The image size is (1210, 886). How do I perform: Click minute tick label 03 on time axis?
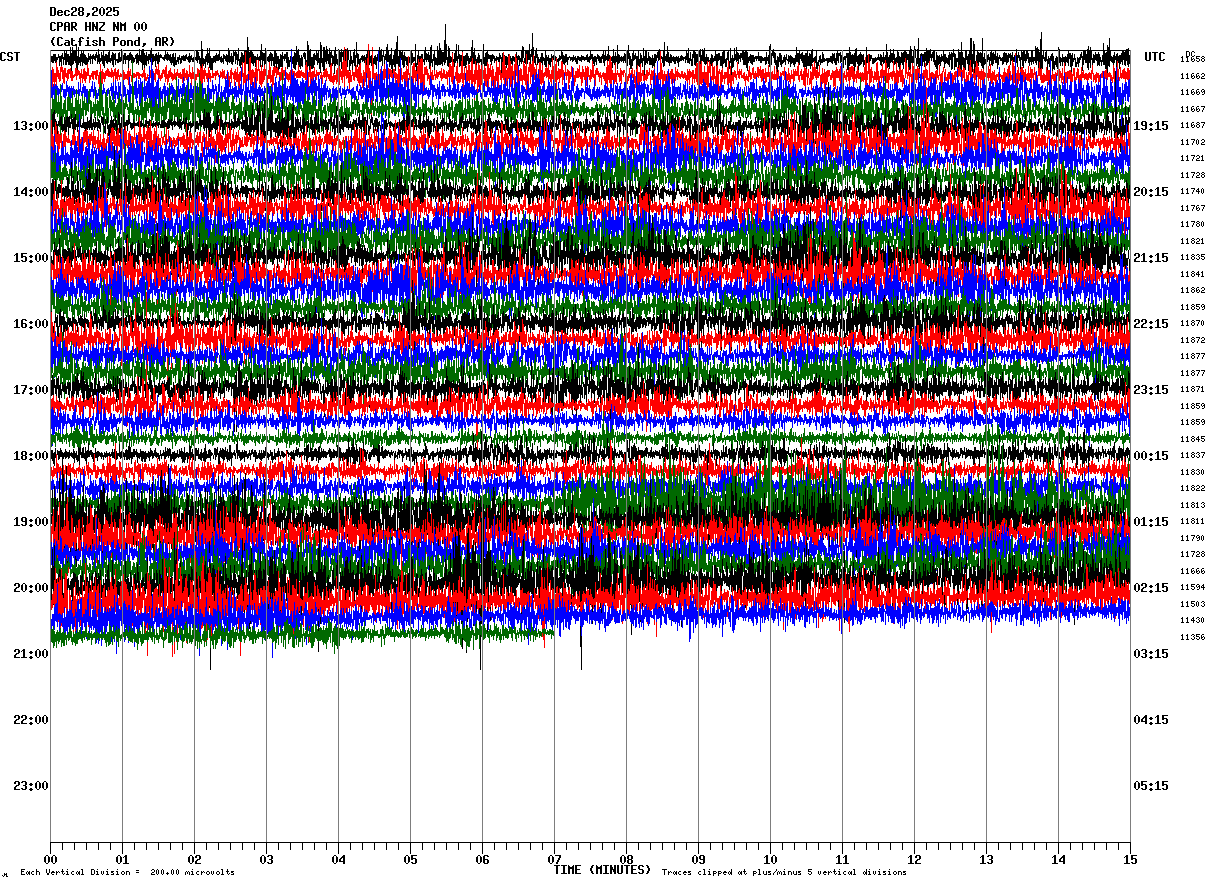point(266,859)
